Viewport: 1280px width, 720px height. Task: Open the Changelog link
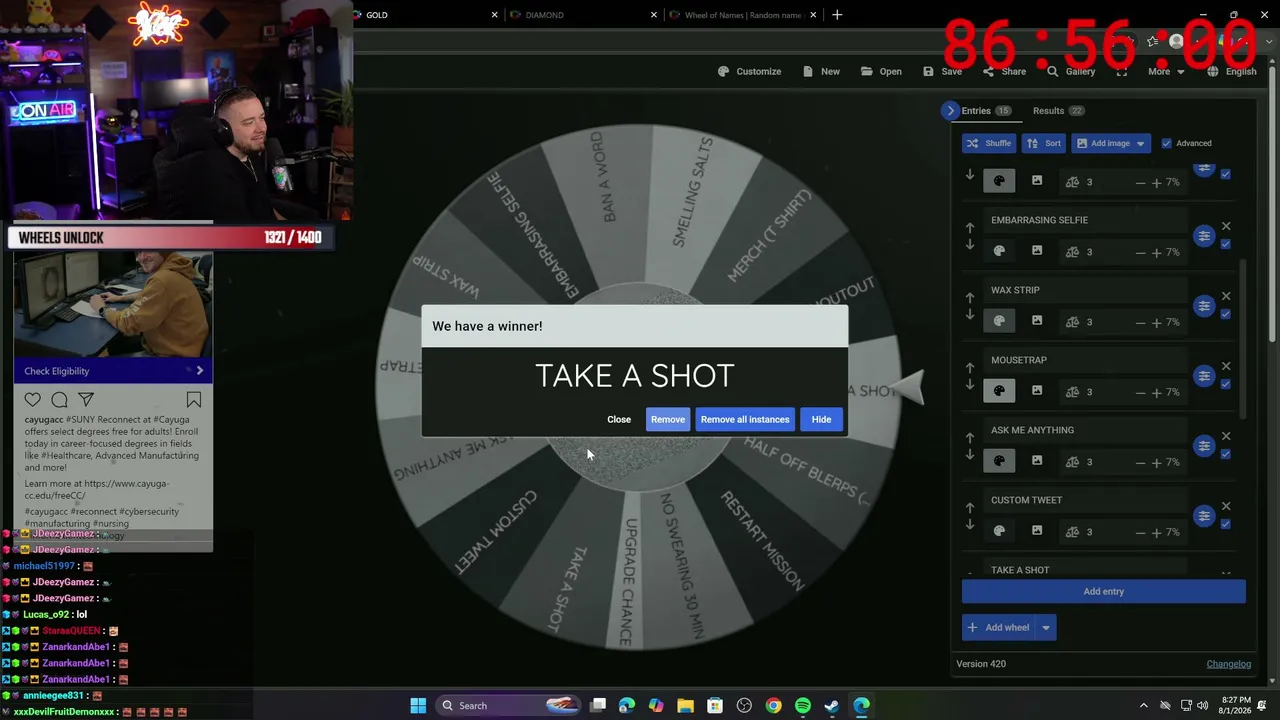pyautogui.click(x=1229, y=664)
